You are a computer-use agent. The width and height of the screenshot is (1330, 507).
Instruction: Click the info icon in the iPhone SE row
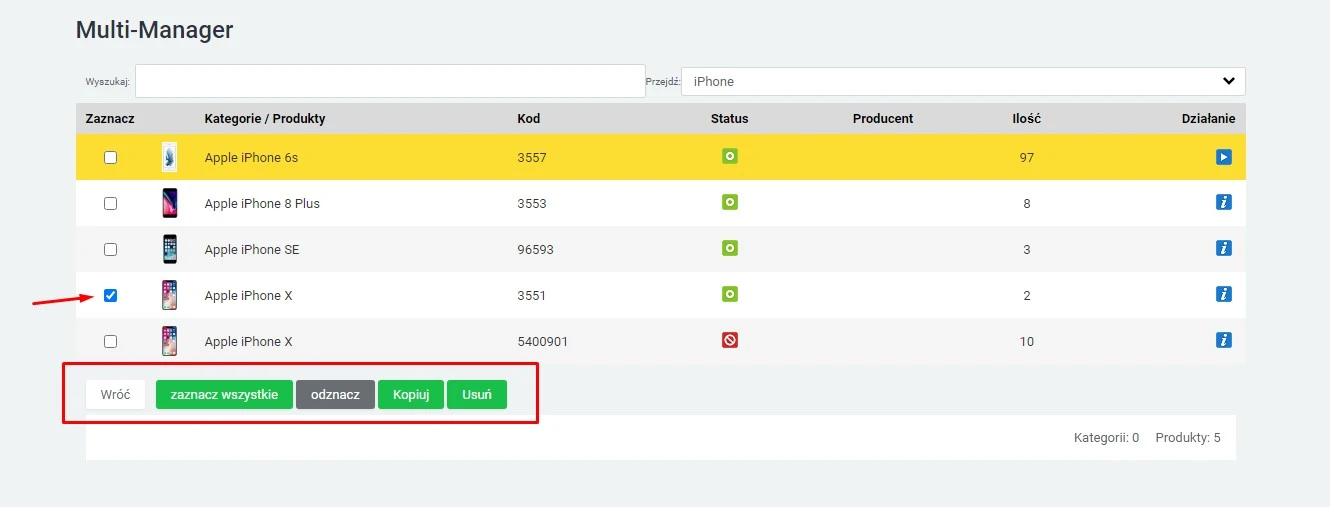pyautogui.click(x=1223, y=249)
